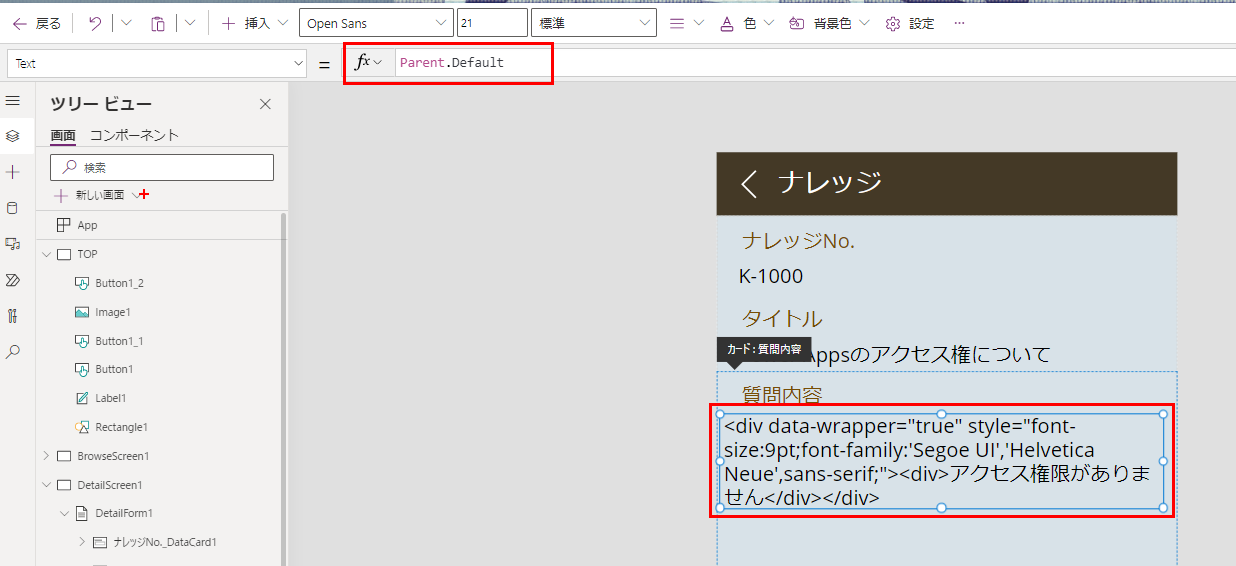Open the Tree view layers icon
This screenshot has width=1236, height=566.
click(13, 135)
